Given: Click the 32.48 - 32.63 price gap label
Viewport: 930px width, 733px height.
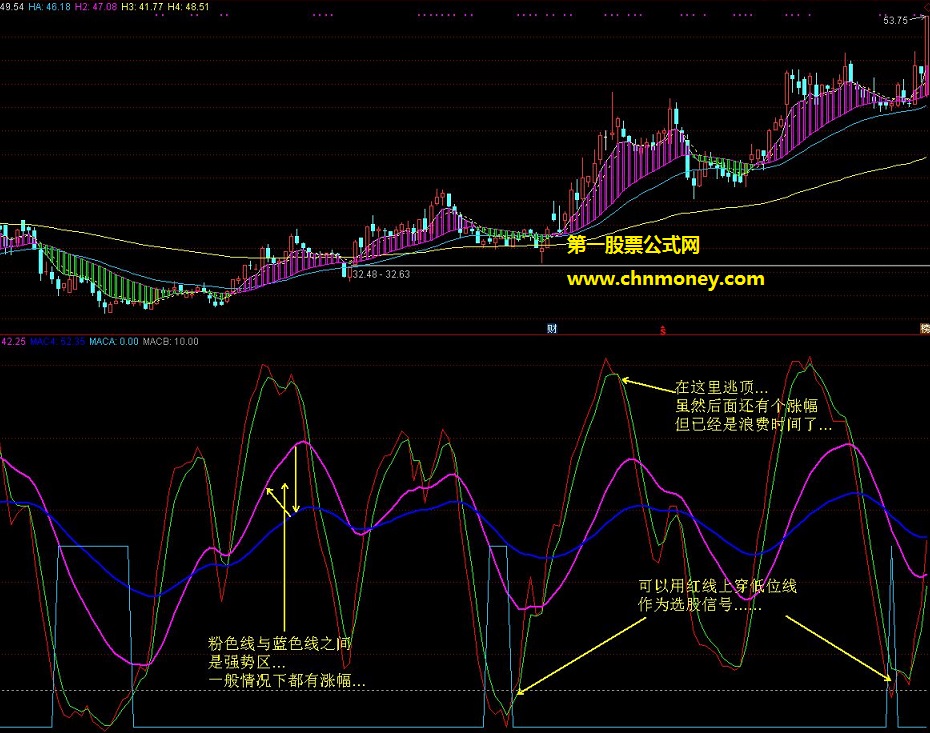Looking at the screenshot, I should coord(381,274).
